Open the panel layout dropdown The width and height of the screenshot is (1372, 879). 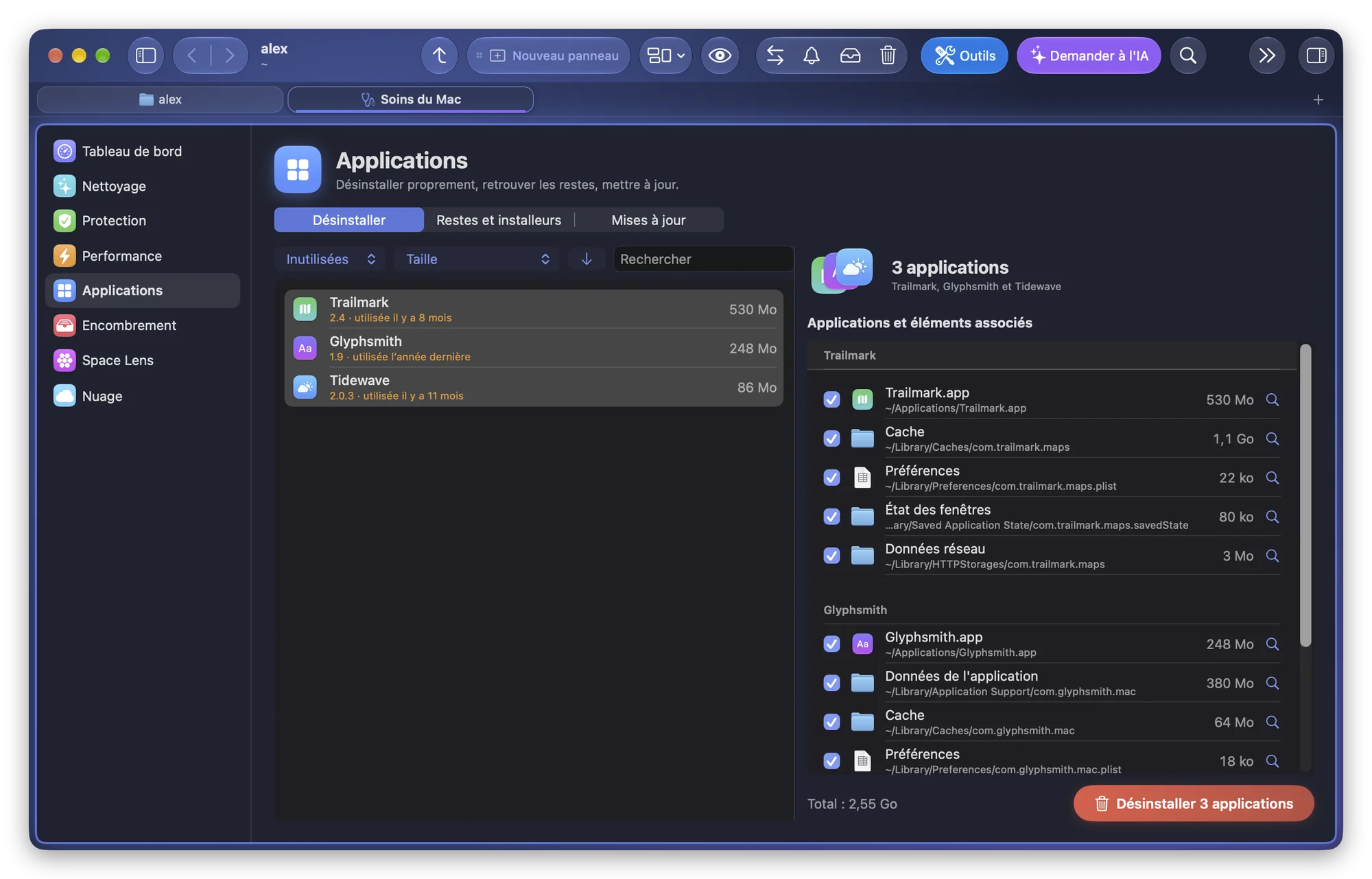click(665, 56)
